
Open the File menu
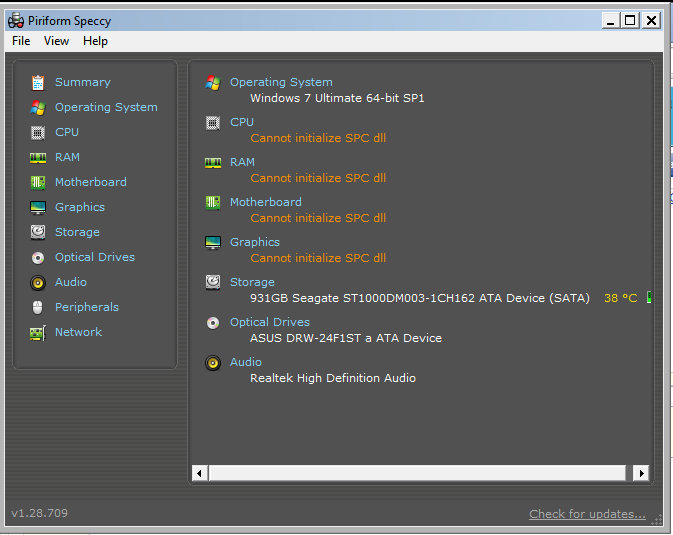(x=21, y=41)
